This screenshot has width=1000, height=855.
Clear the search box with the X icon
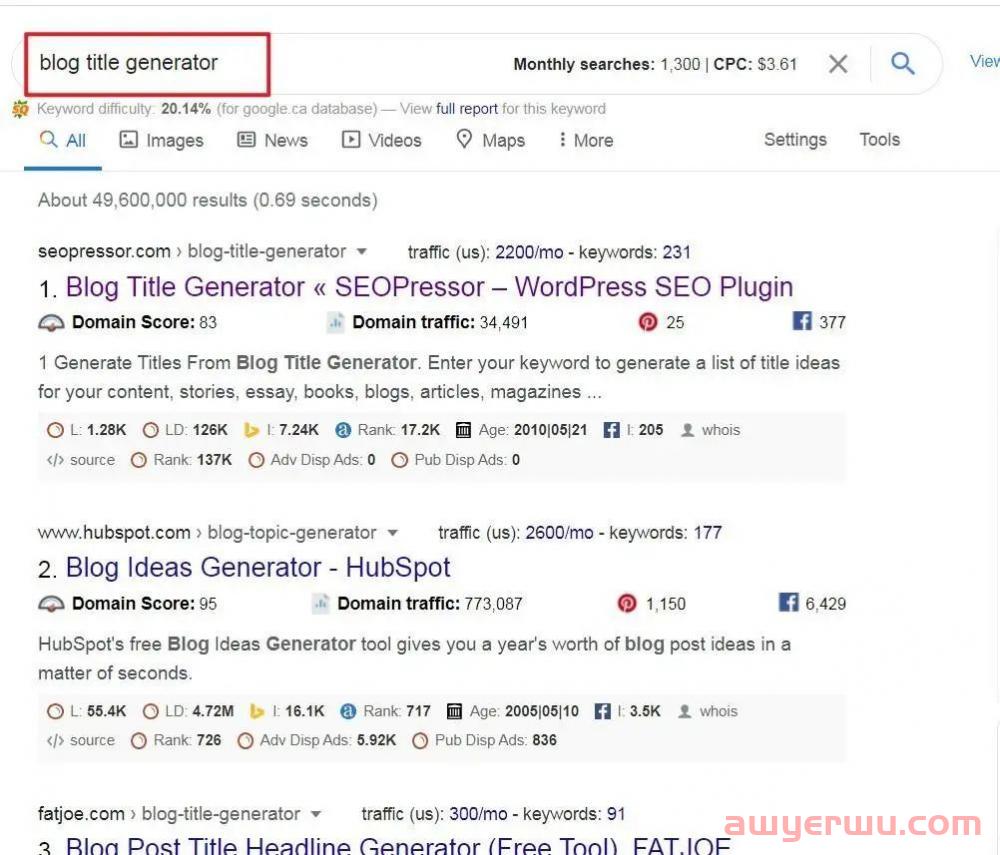[x=838, y=64]
